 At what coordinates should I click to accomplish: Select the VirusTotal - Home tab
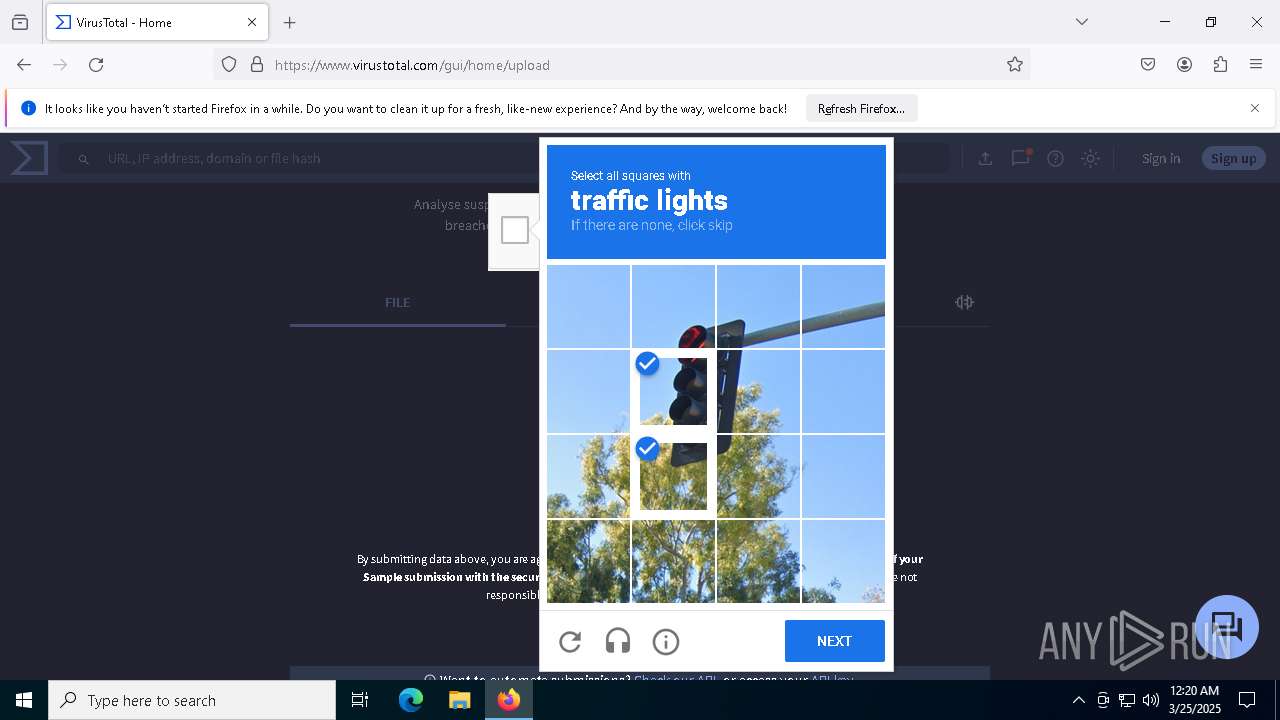coord(157,22)
